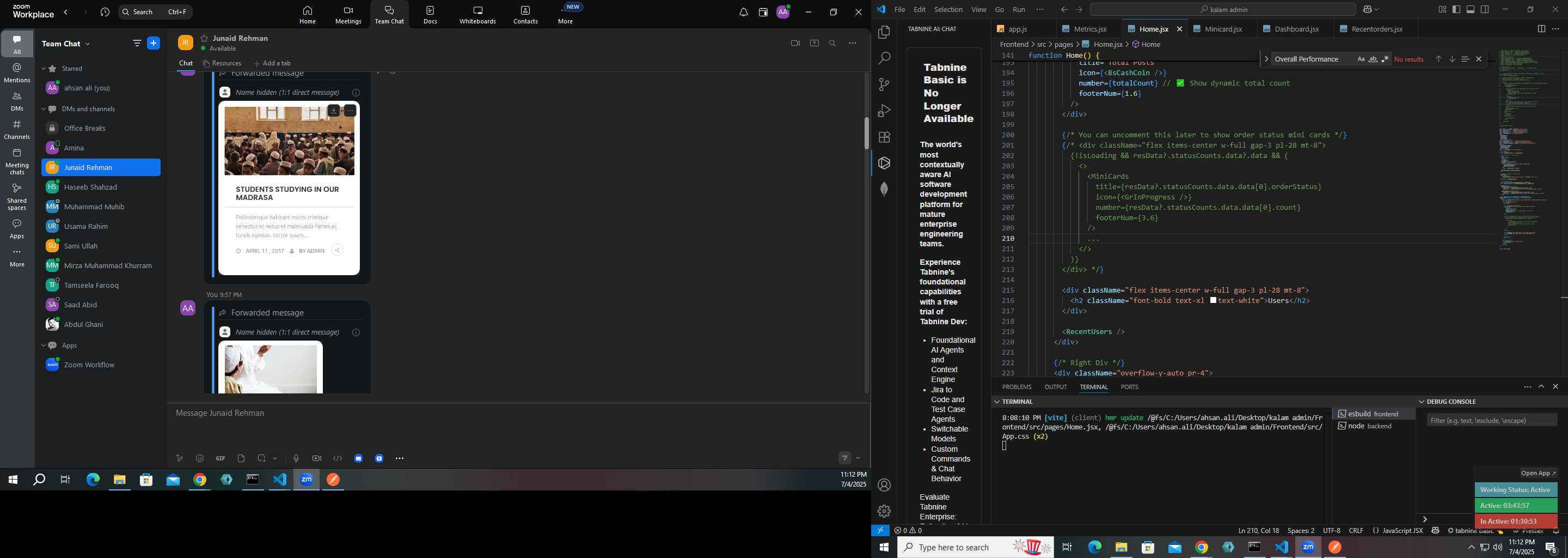Image resolution: width=1568 pixels, height=558 pixels.
Task: Open text formatting pen icon in chat
Action: tap(179, 459)
